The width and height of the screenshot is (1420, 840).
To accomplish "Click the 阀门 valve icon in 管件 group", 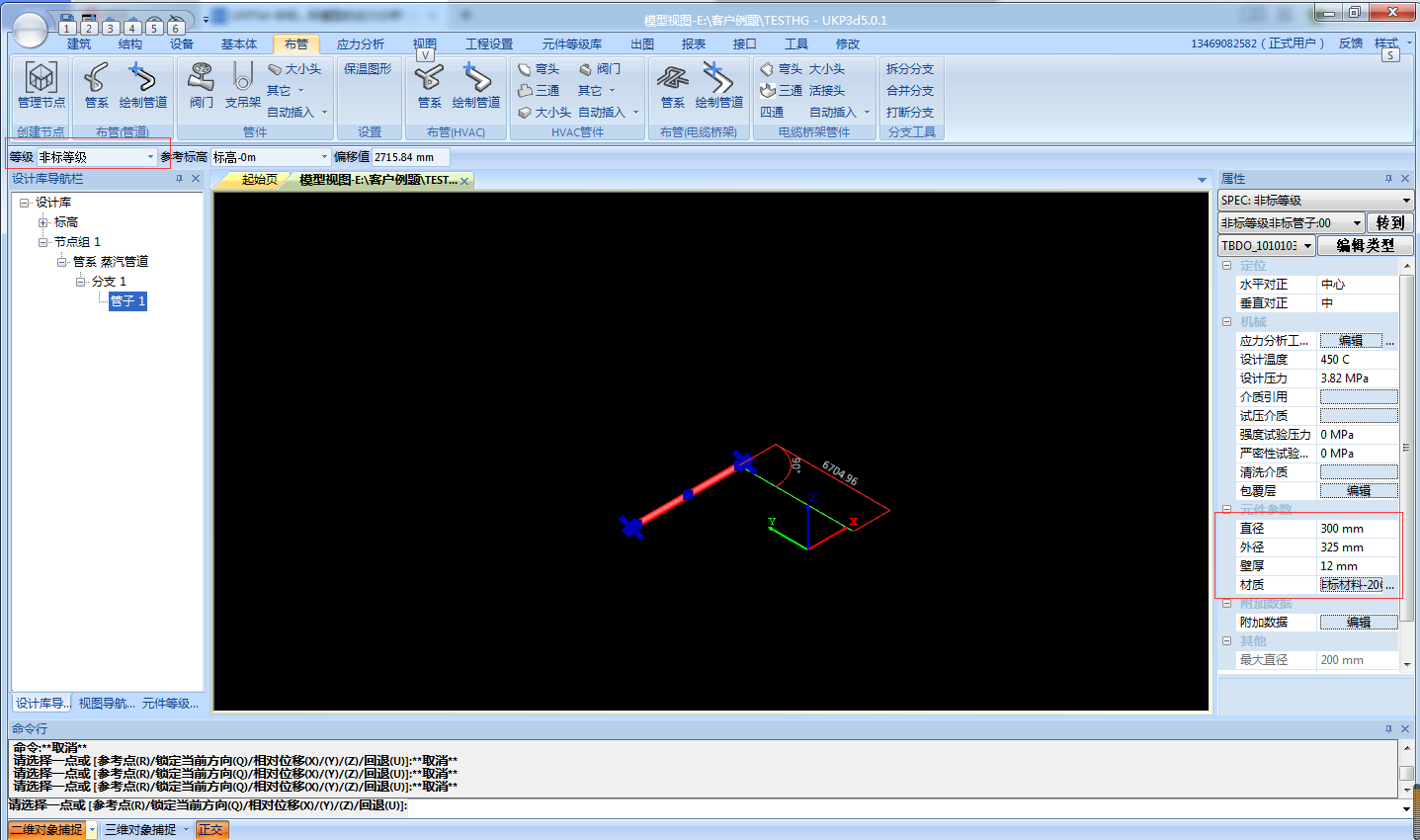I will point(202,77).
